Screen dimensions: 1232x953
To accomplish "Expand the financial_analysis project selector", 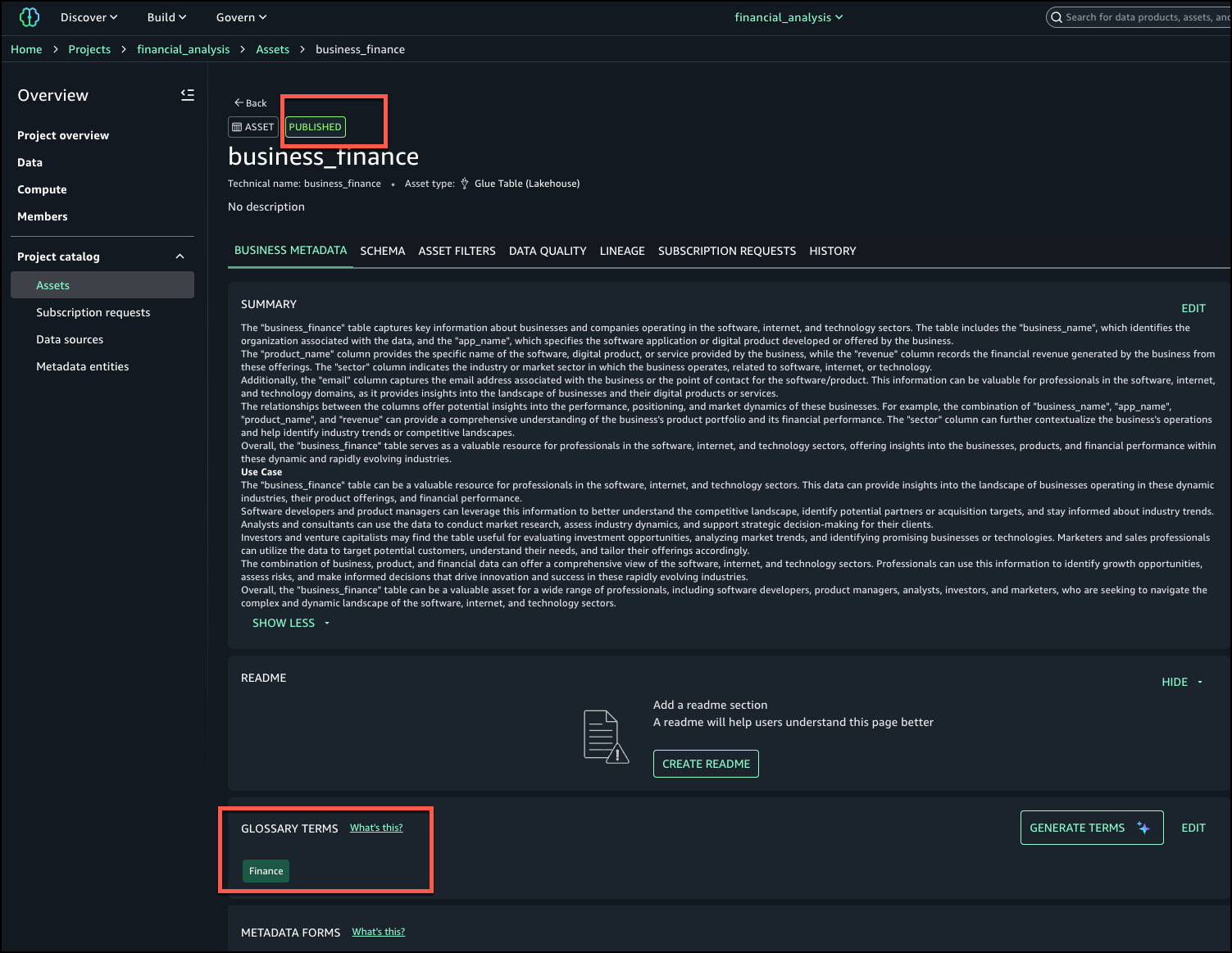I will (x=788, y=17).
